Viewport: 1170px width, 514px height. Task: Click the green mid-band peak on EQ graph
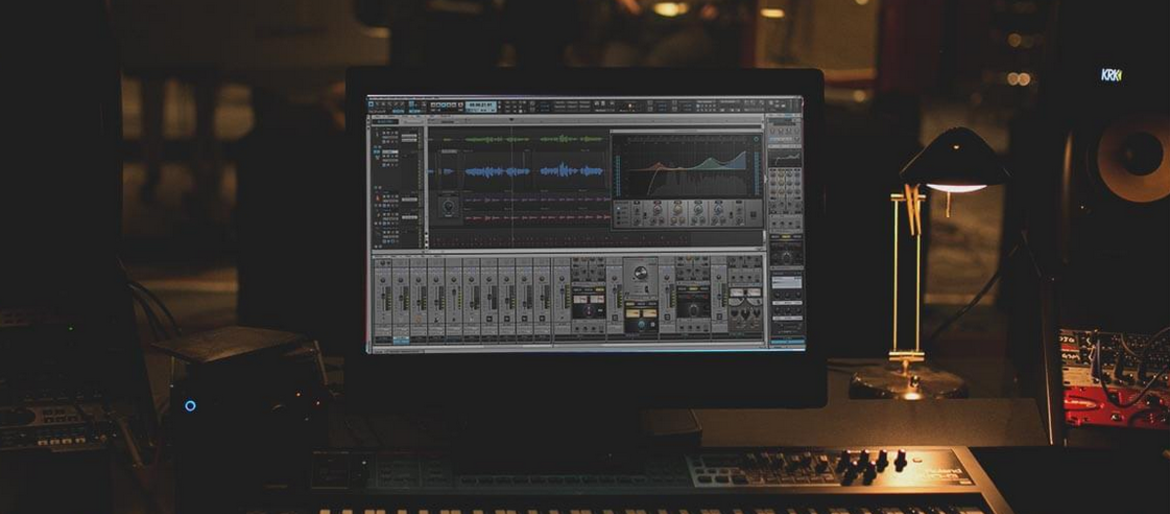[710, 159]
